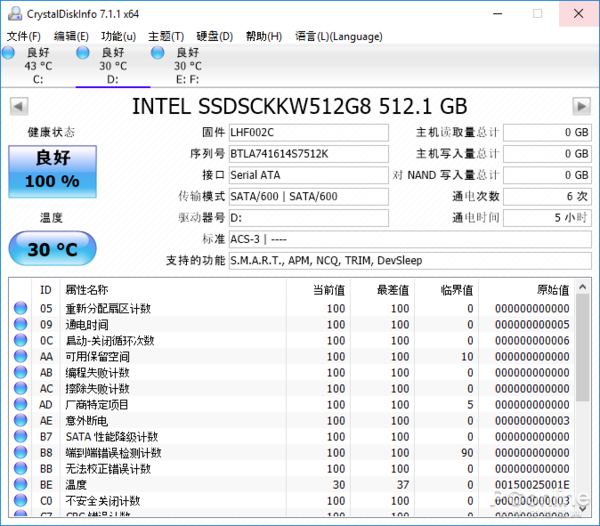600x526 pixels.
Task: Click the status orb of row B8
Action: pyautogui.click(x=21, y=453)
